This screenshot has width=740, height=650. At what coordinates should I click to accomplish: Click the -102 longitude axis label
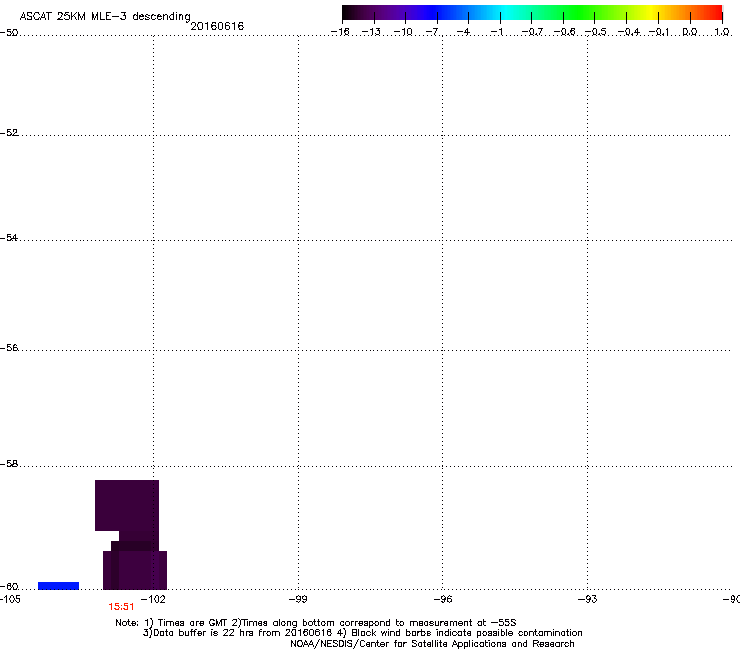(153, 599)
